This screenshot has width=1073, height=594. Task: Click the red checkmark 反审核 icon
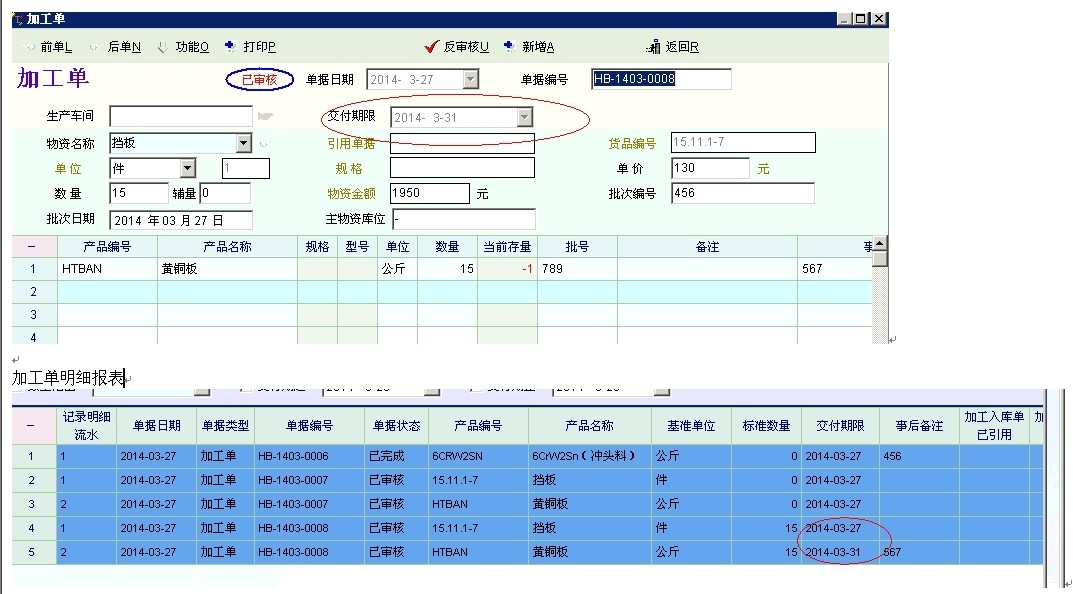click(x=431, y=46)
